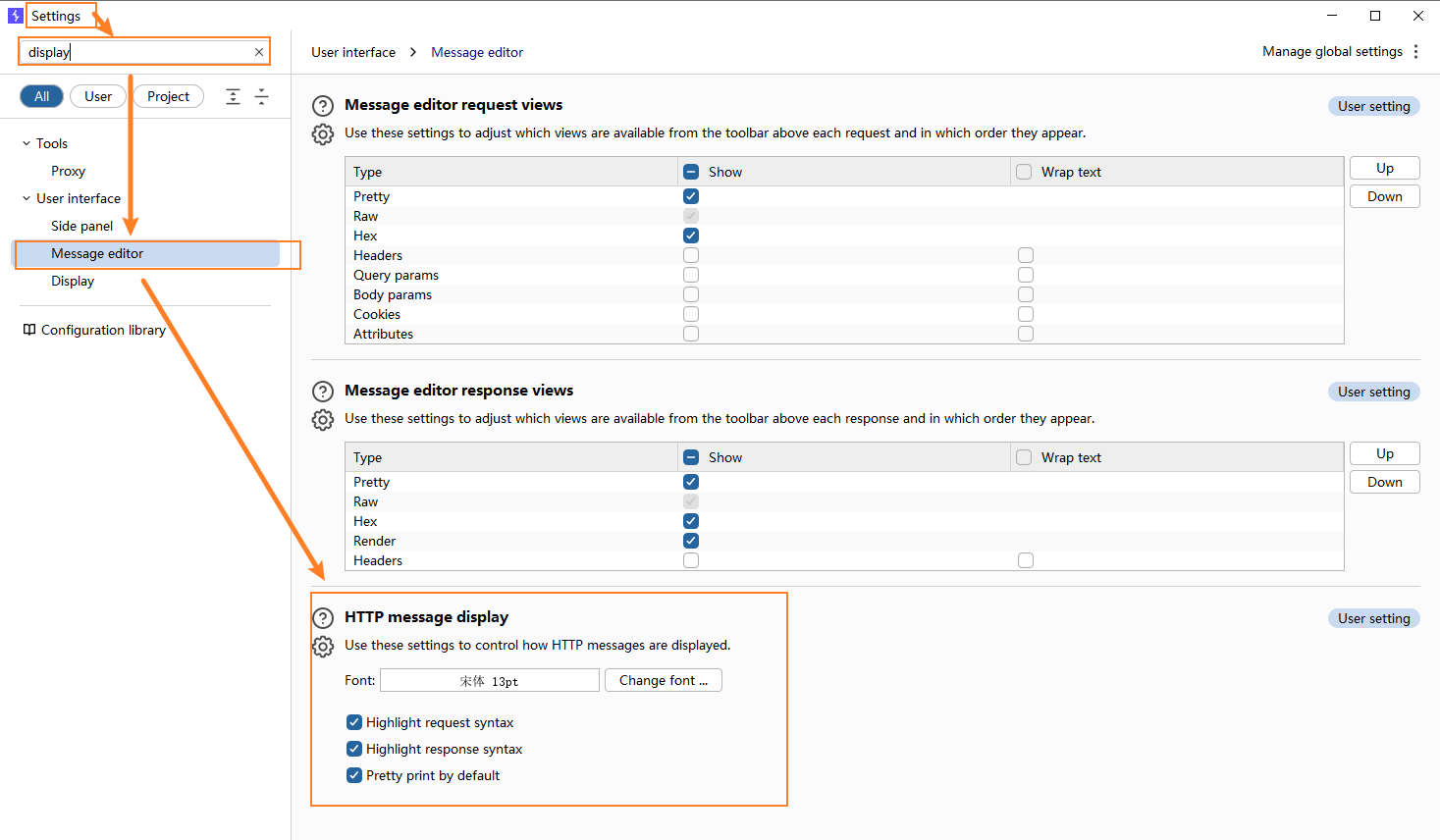Click the settings search input field

click(x=137, y=52)
